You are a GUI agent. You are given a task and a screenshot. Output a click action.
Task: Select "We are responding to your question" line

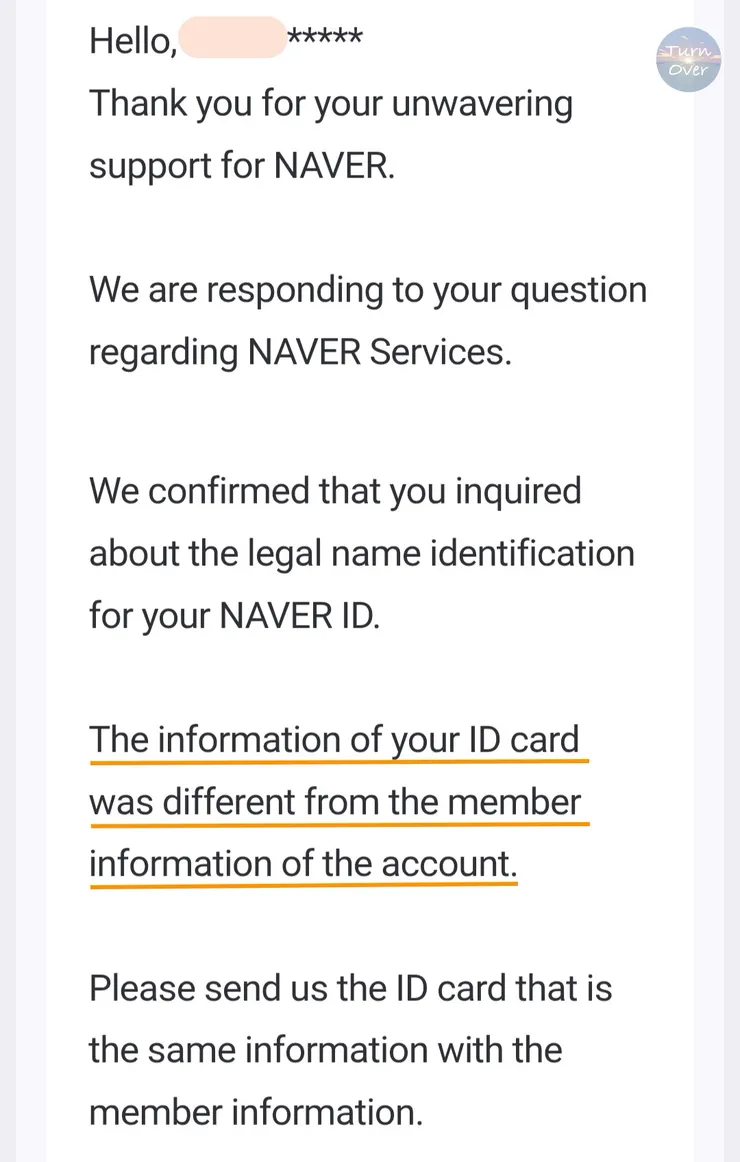[x=368, y=290]
